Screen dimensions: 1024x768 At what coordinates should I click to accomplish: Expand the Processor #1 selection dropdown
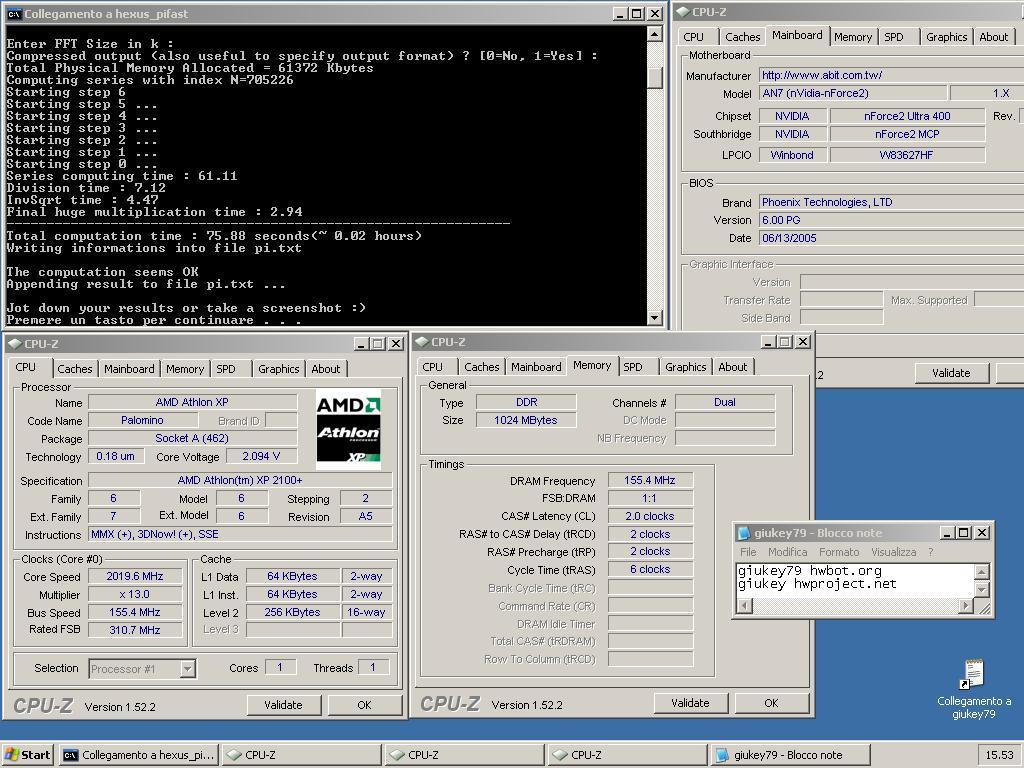(x=187, y=669)
